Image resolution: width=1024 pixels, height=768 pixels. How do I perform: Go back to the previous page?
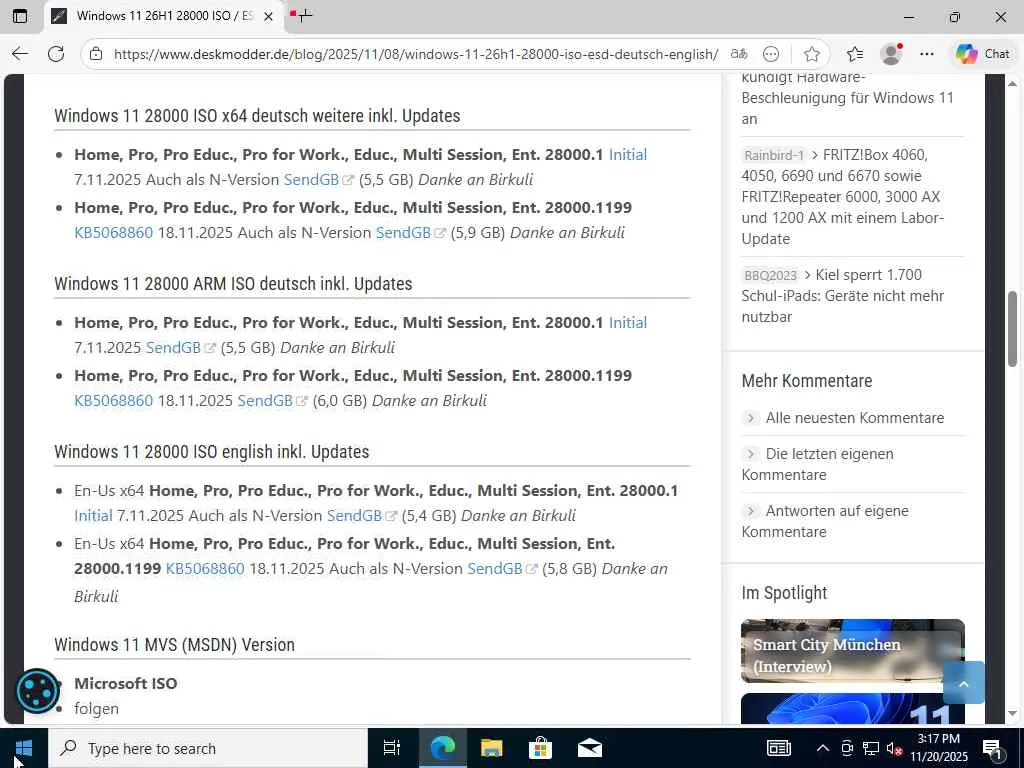pos(20,54)
